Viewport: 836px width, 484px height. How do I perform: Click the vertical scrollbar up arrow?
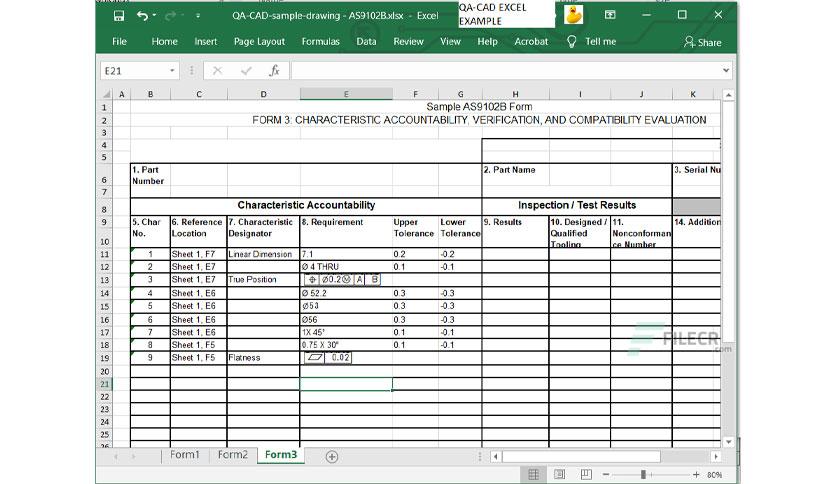728,95
